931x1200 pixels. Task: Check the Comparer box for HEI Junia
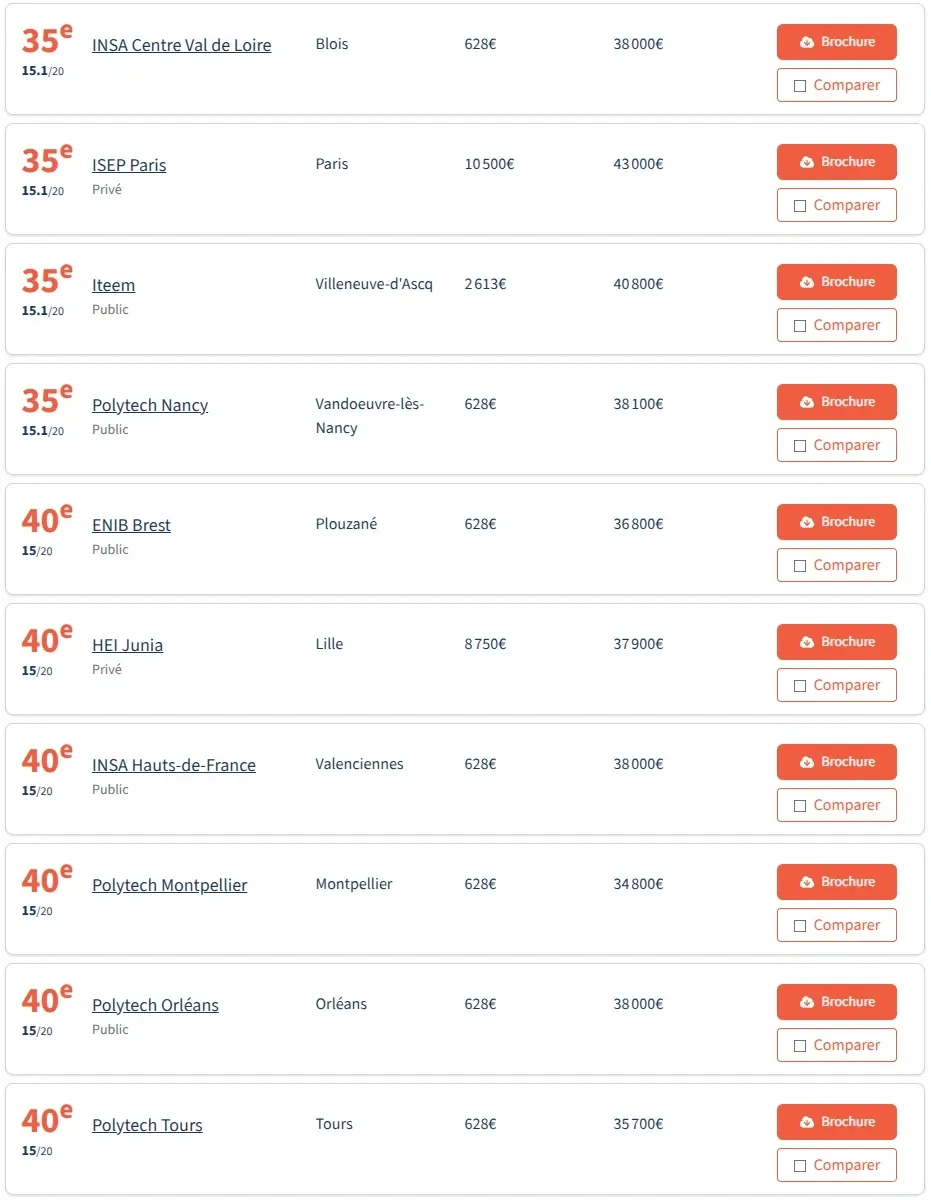[x=800, y=686]
